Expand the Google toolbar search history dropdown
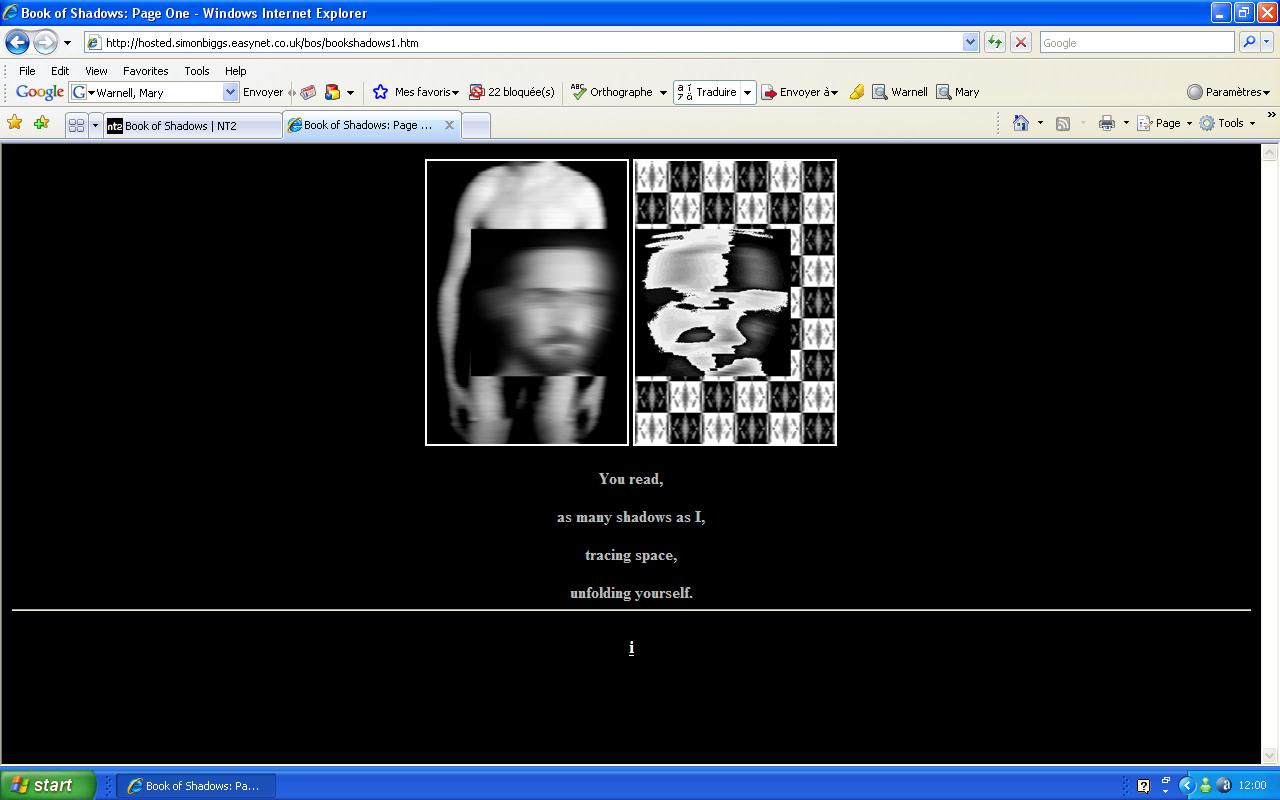The image size is (1280, 800). [x=230, y=92]
